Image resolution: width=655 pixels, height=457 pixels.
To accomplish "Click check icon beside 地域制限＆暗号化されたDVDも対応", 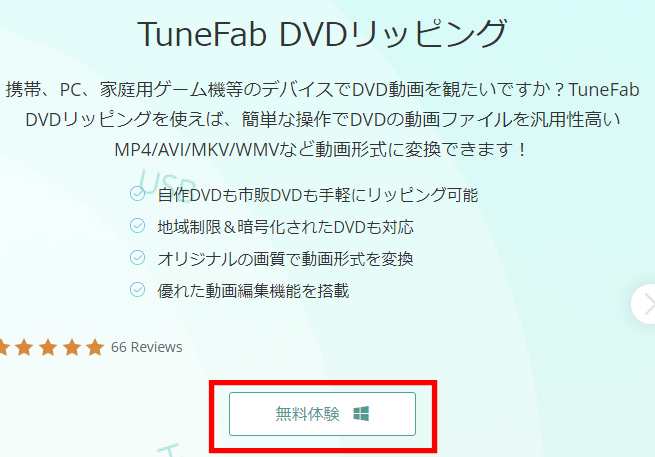I will click(x=137, y=226).
